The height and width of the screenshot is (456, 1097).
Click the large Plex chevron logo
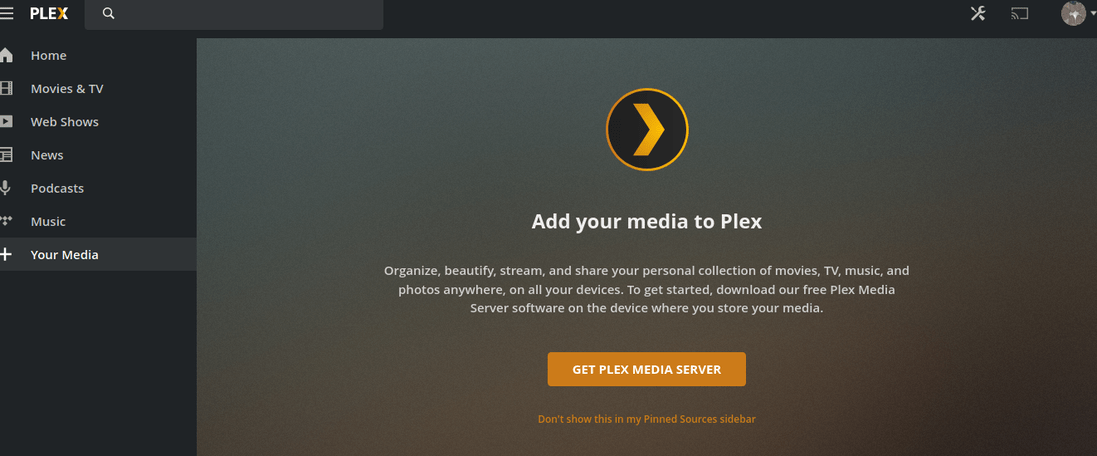click(647, 129)
